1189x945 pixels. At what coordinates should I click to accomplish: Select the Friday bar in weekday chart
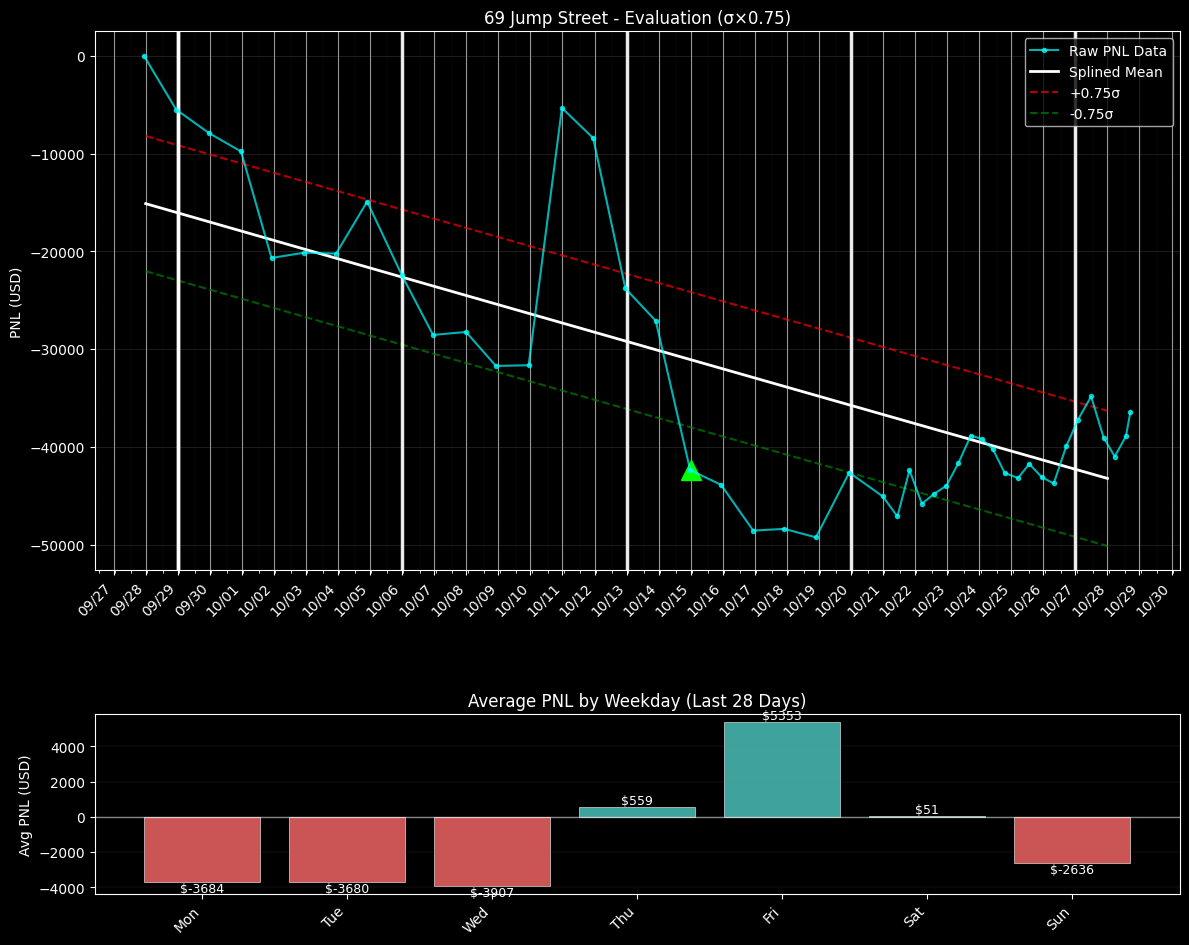click(x=782, y=769)
